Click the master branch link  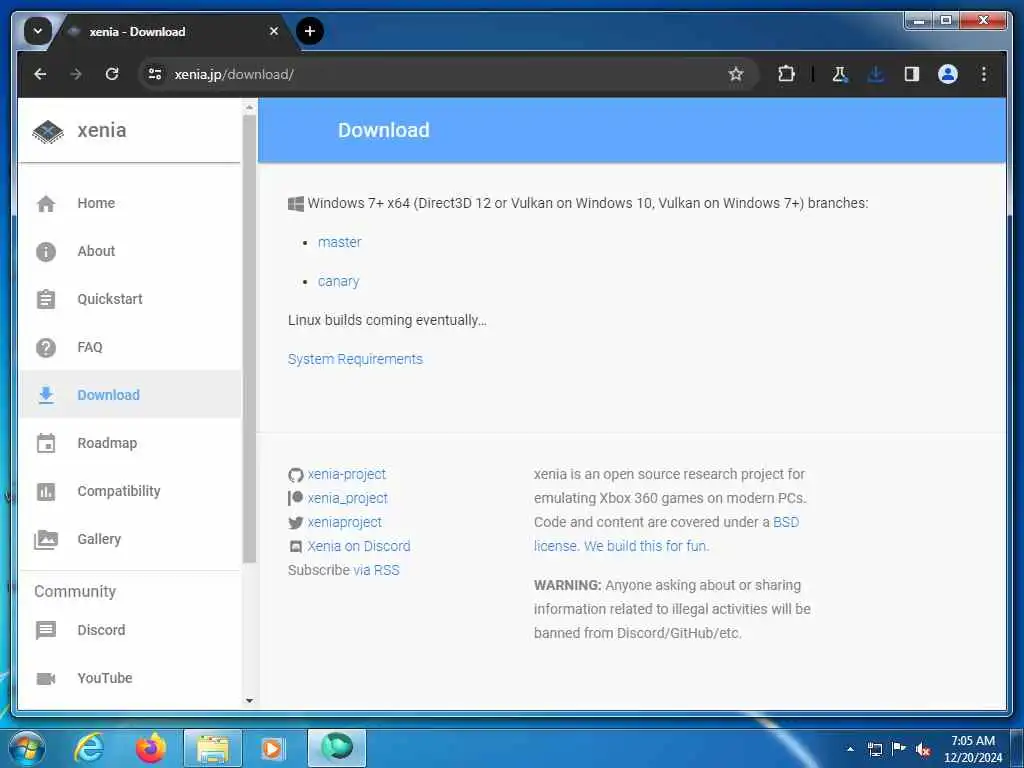pyautogui.click(x=339, y=242)
